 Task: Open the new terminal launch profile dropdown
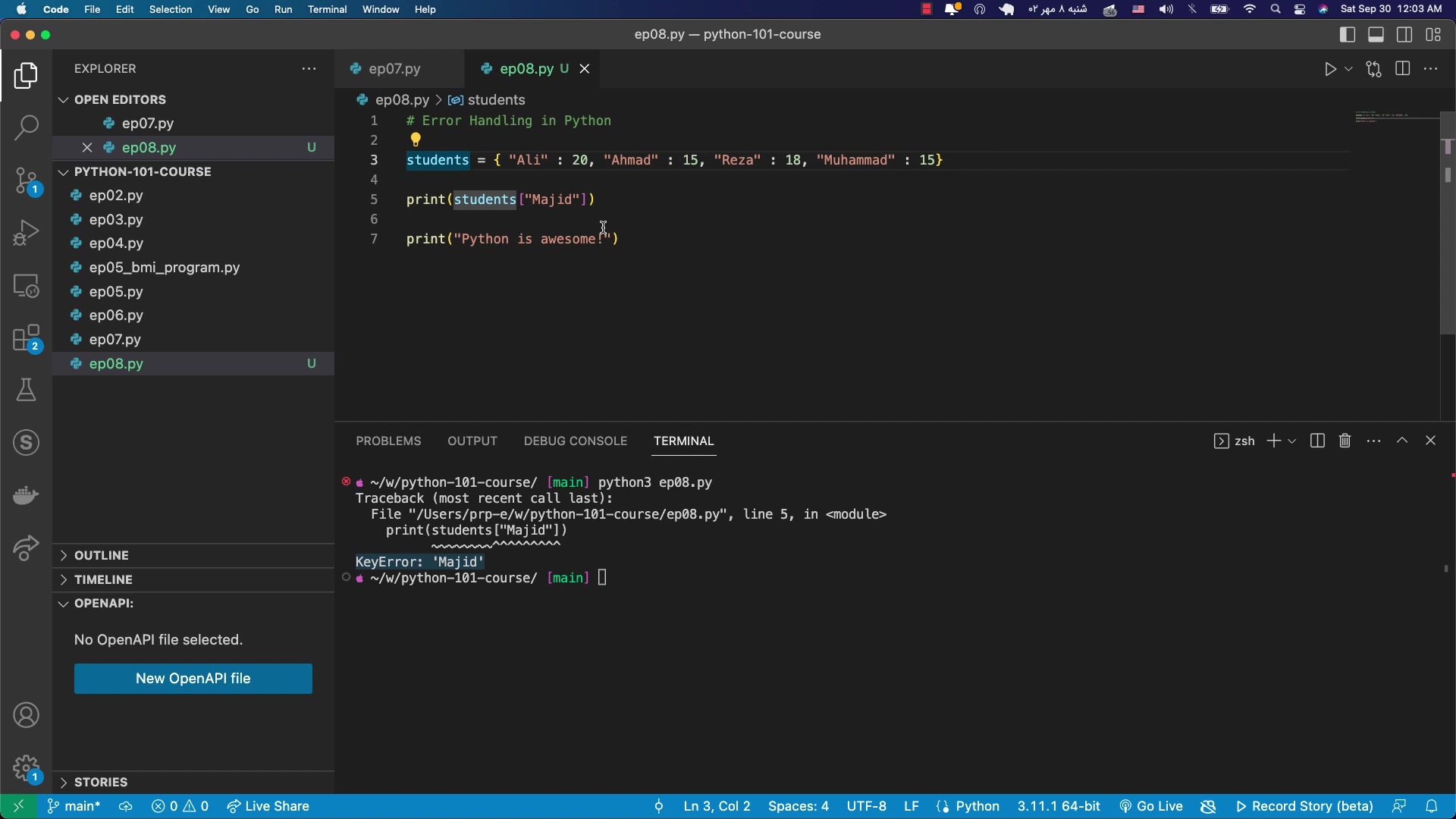[1292, 441]
